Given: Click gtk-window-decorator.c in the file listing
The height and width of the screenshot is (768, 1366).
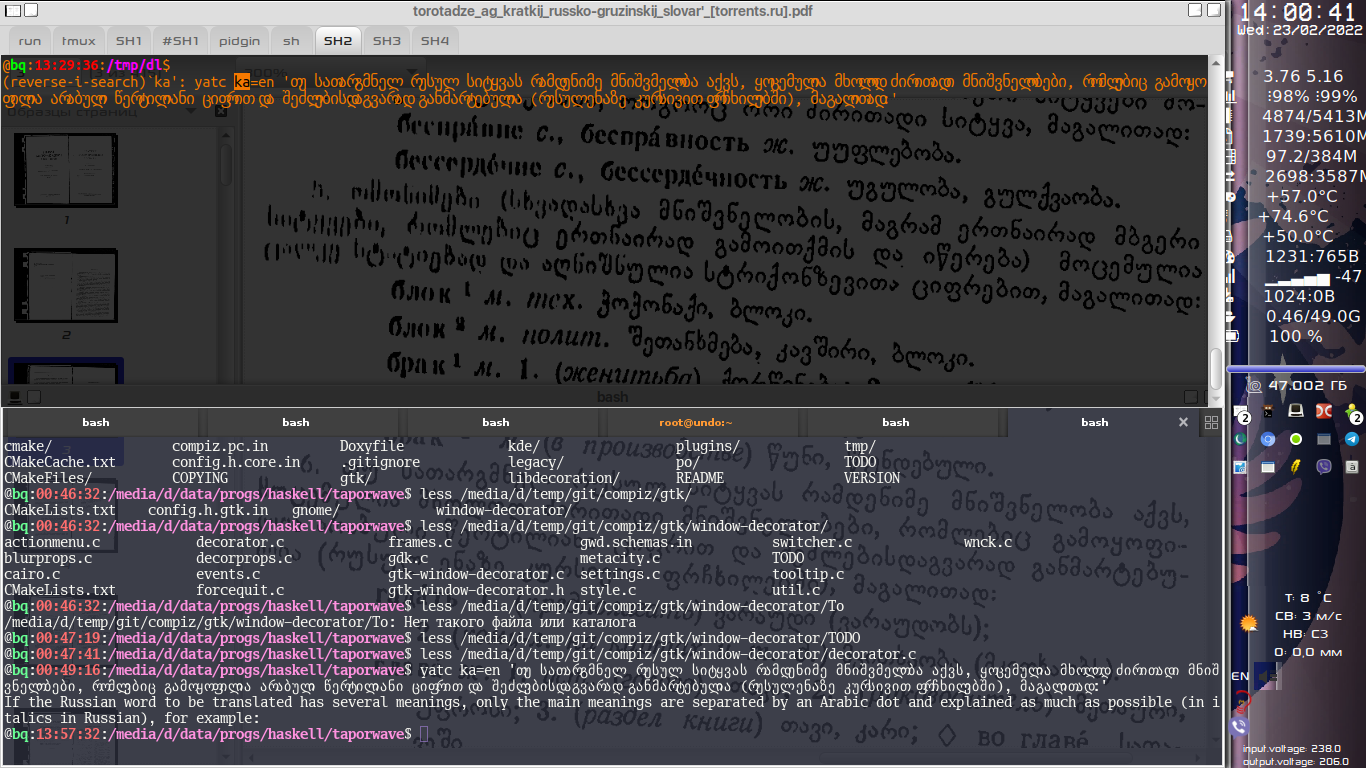Looking at the screenshot, I should coord(476,574).
